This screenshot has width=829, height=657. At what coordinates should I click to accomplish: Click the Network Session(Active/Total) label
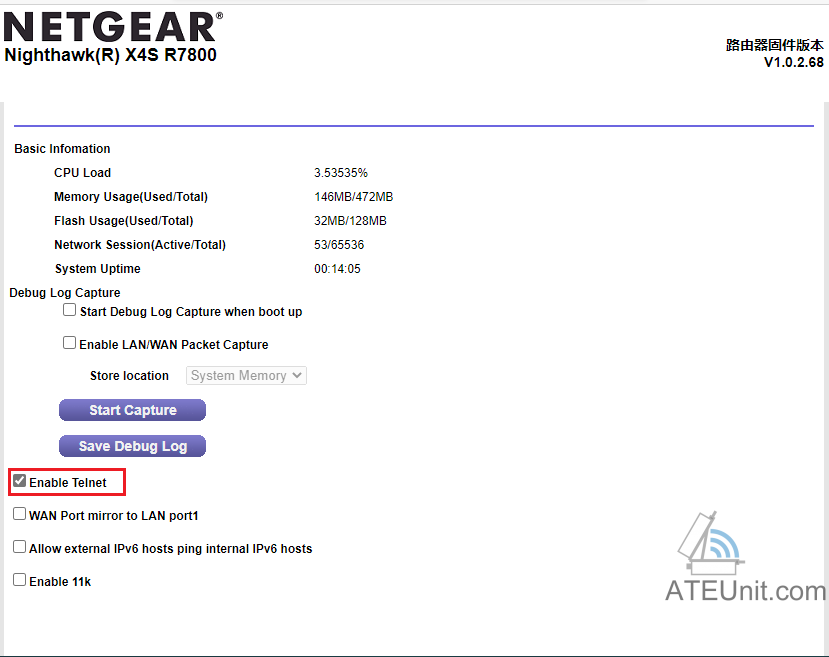140,245
